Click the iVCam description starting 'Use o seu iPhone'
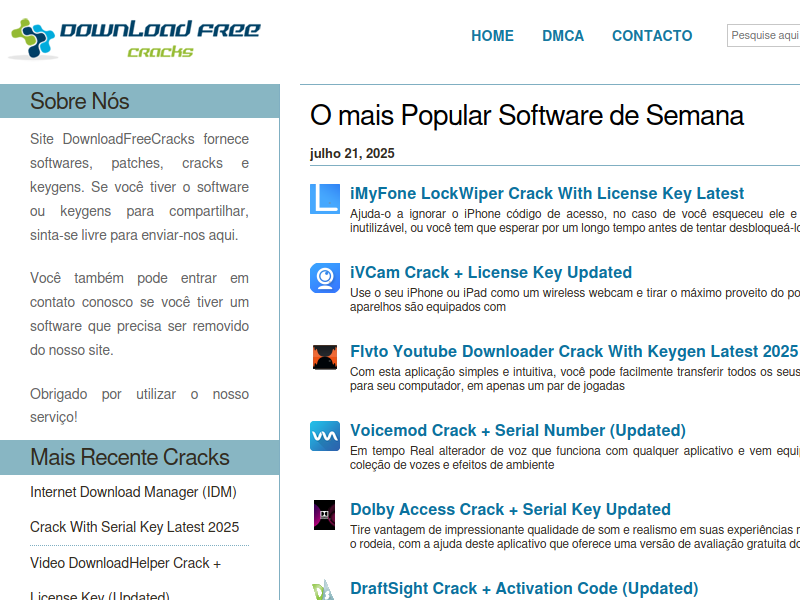Screen dimensions: 800x600 (575, 300)
